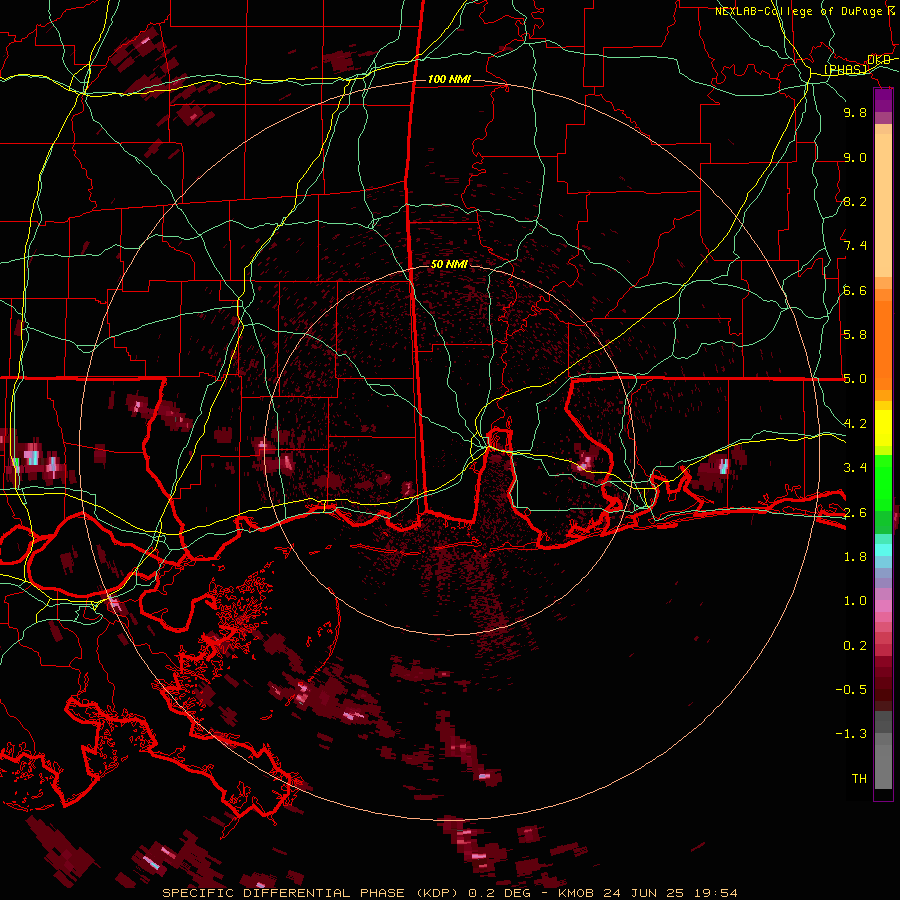Click the cyan band of the color scale
Image resolution: width=900 pixels, height=900 pixels.
(x=883, y=550)
